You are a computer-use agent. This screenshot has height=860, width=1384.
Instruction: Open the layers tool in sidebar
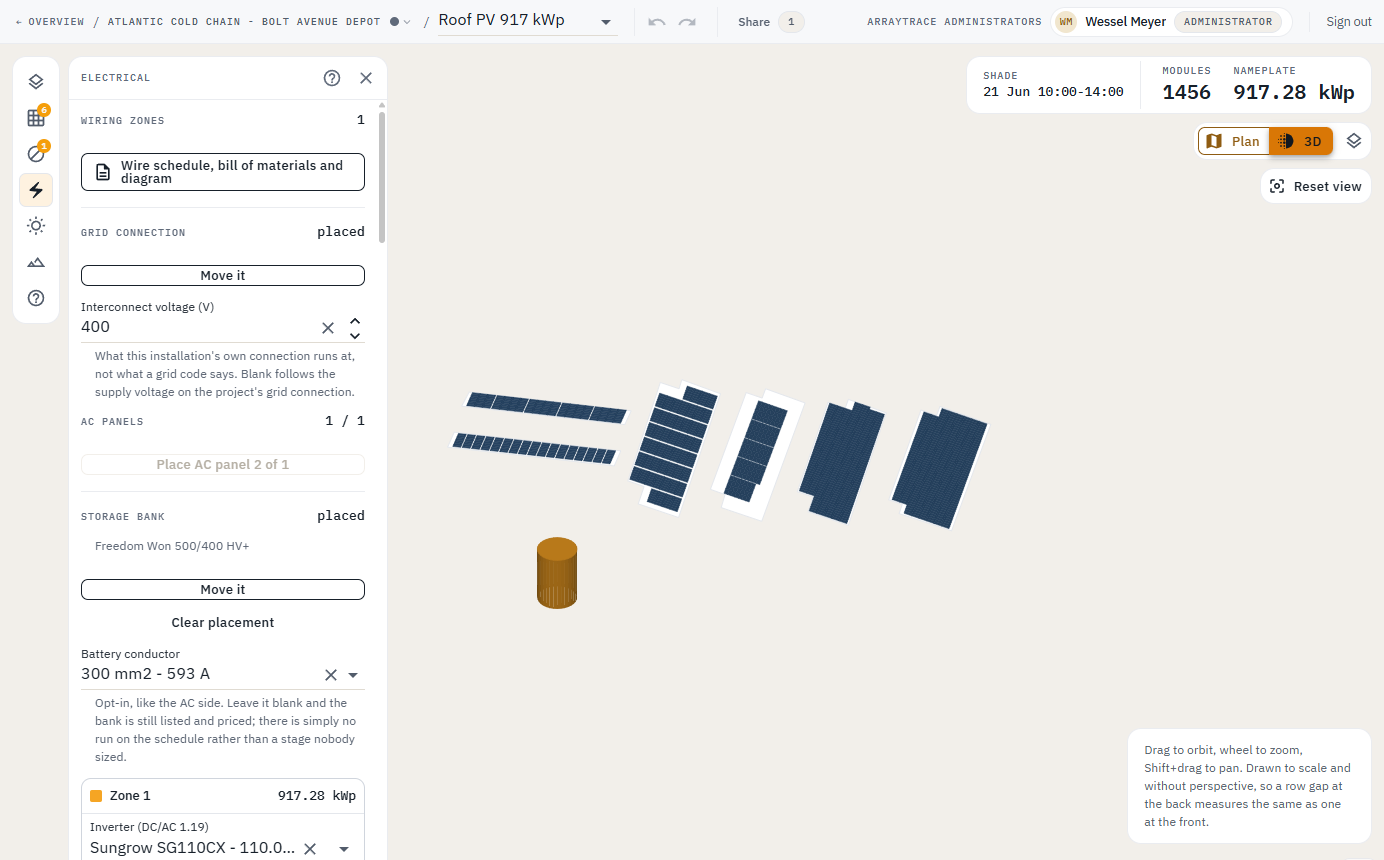tap(36, 82)
